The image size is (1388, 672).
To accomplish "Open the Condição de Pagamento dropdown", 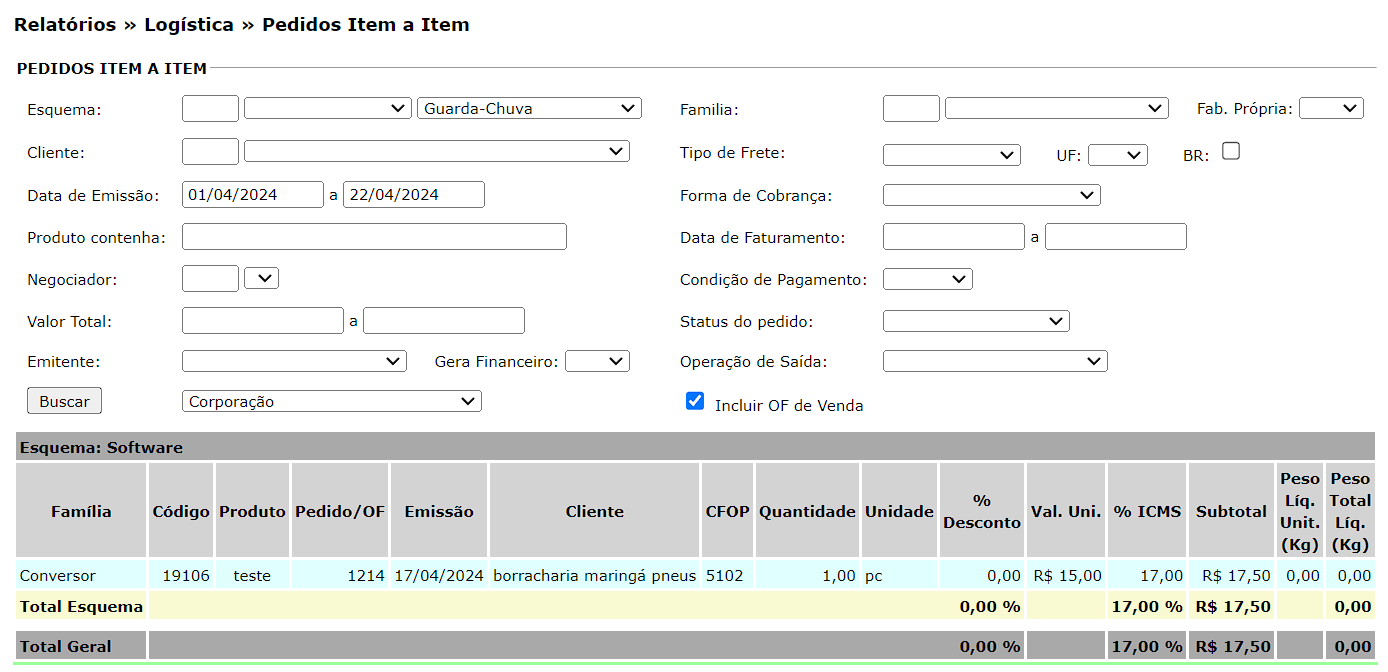I will coord(927,279).
